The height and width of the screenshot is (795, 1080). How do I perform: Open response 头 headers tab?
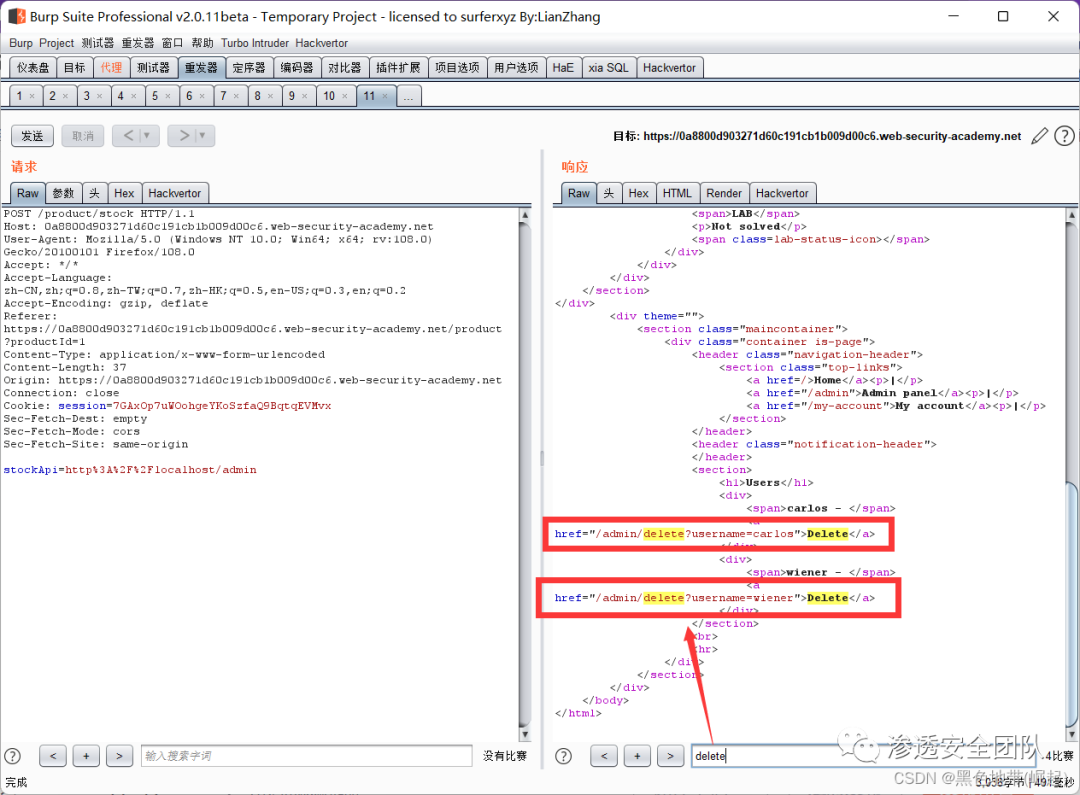pyautogui.click(x=609, y=193)
